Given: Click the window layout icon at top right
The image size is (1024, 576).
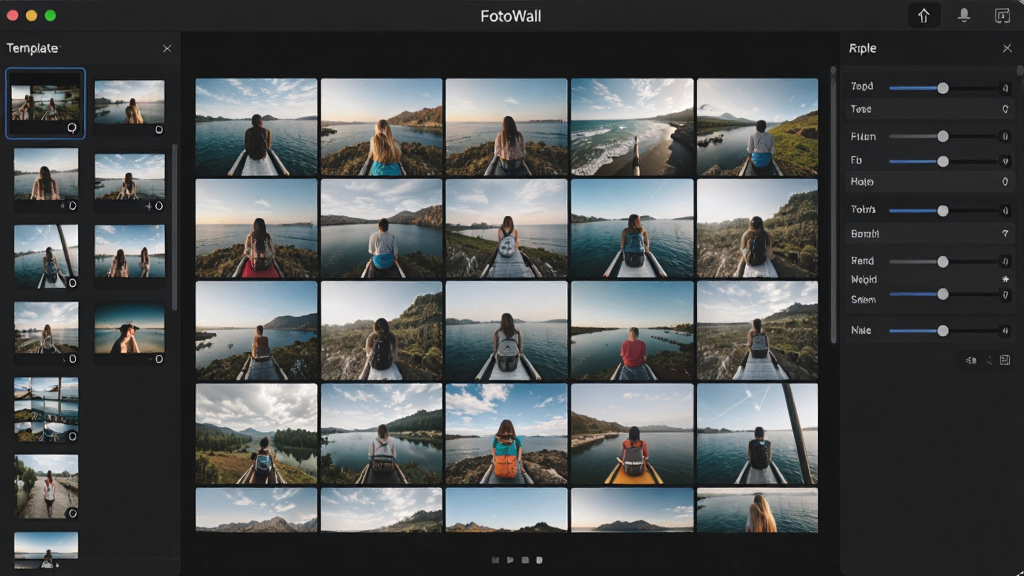Looking at the screenshot, I should click(1002, 16).
